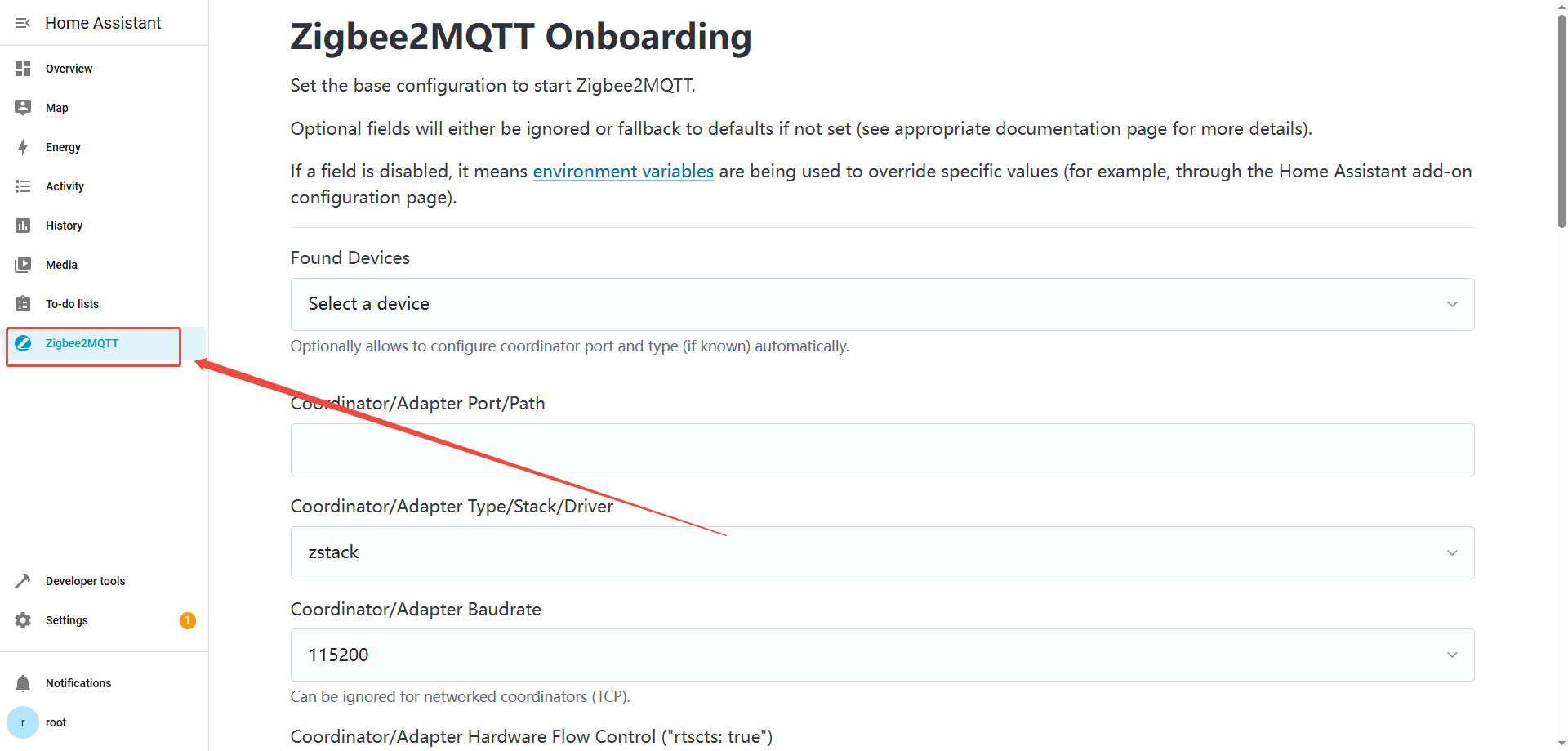This screenshot has width=1568, height=751.
Task: Collapse the sidebar menu icon
Action: [x=23, y=23]
